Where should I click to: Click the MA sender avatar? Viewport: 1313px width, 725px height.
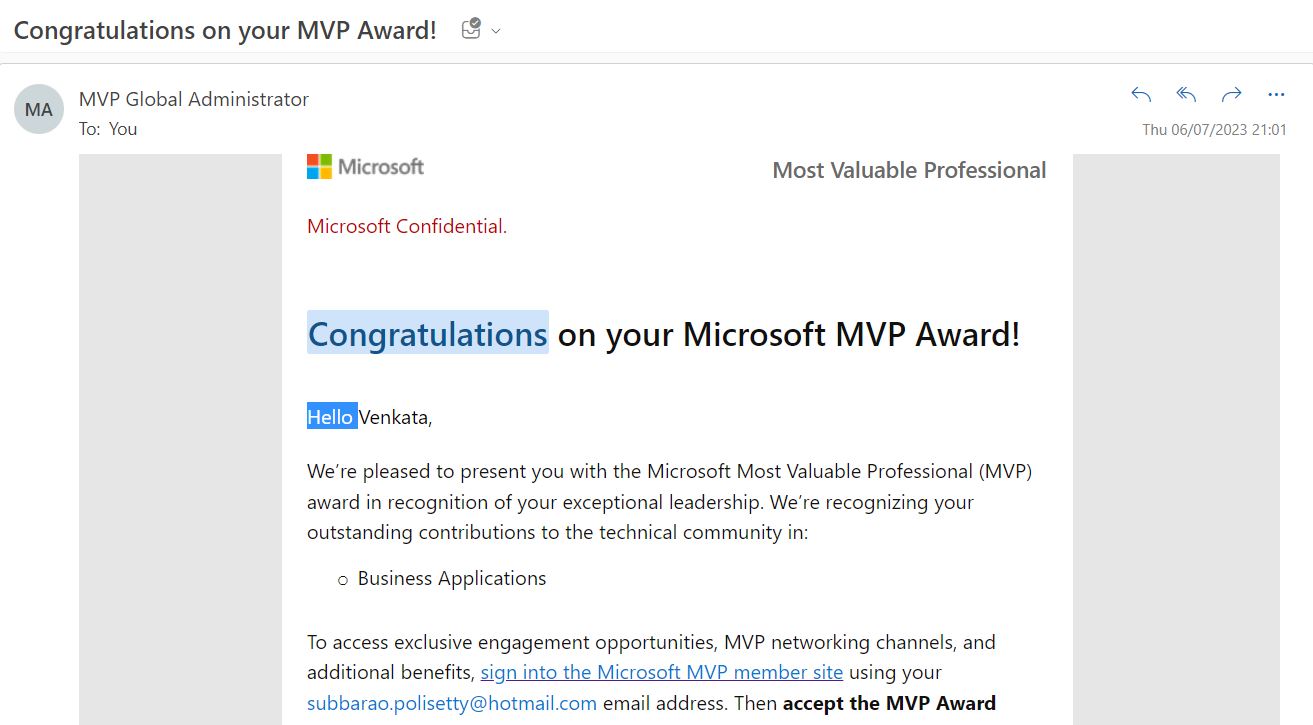point(39,110)
